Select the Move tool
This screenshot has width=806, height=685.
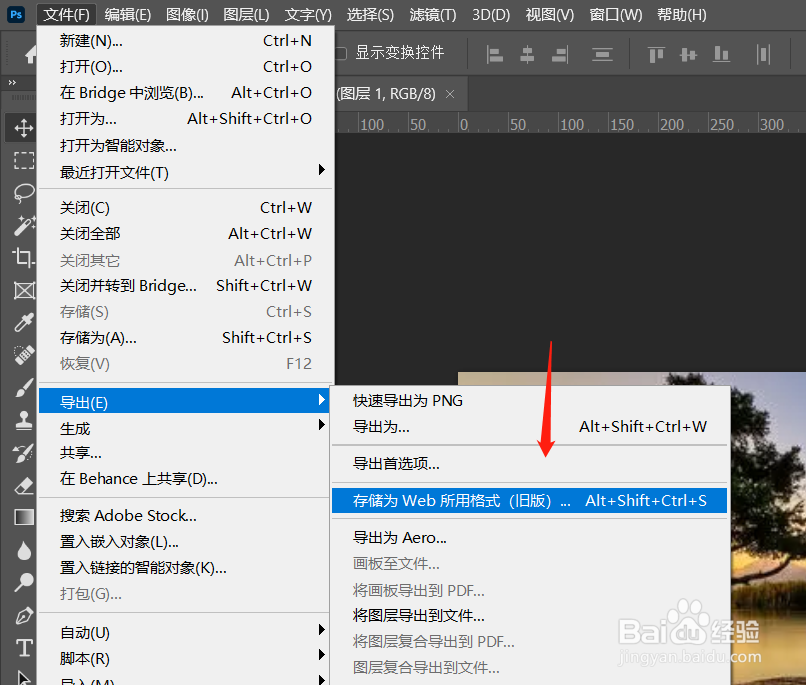click(x=23, y=128)
